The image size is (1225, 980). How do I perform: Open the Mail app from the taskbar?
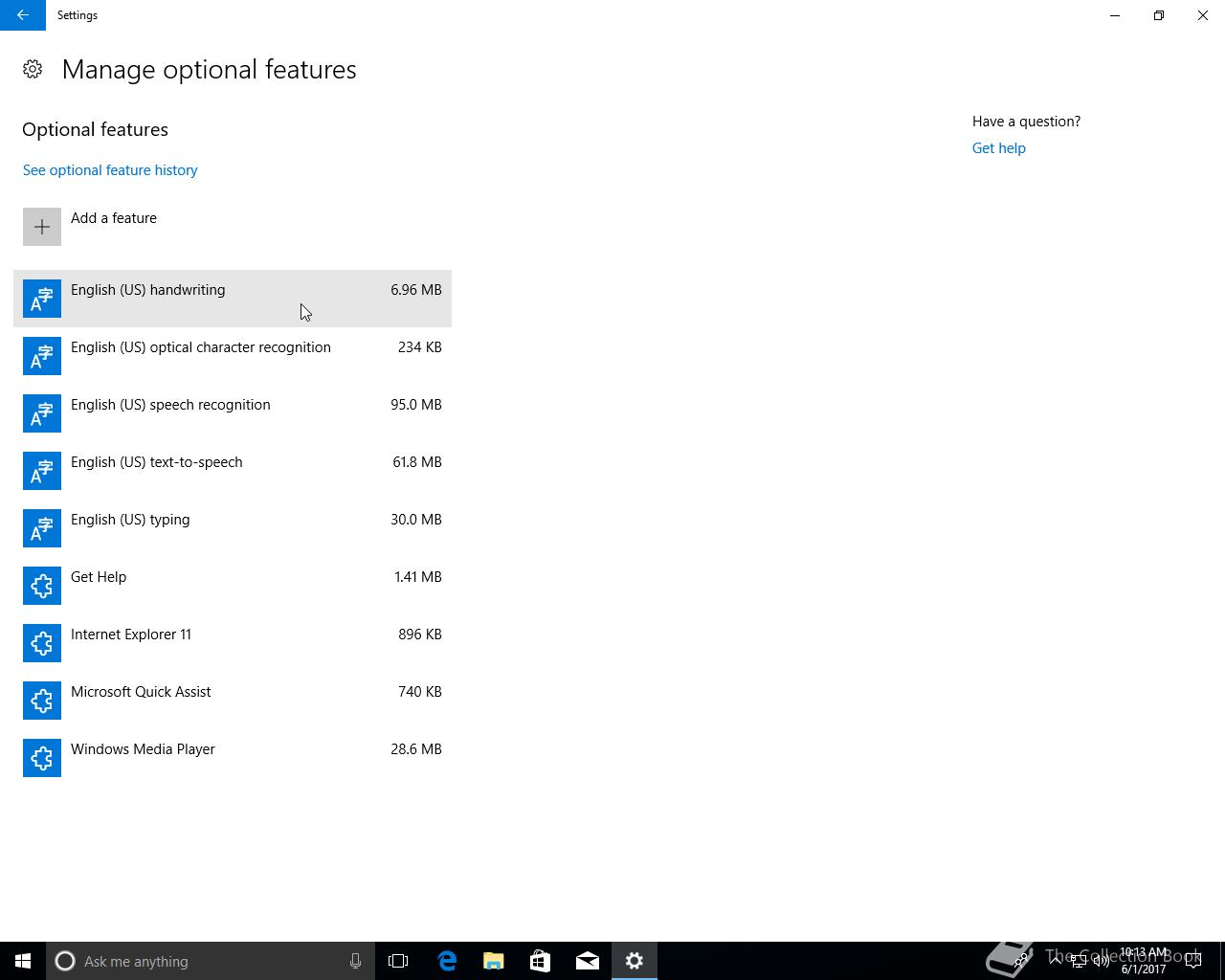point(588,961)
